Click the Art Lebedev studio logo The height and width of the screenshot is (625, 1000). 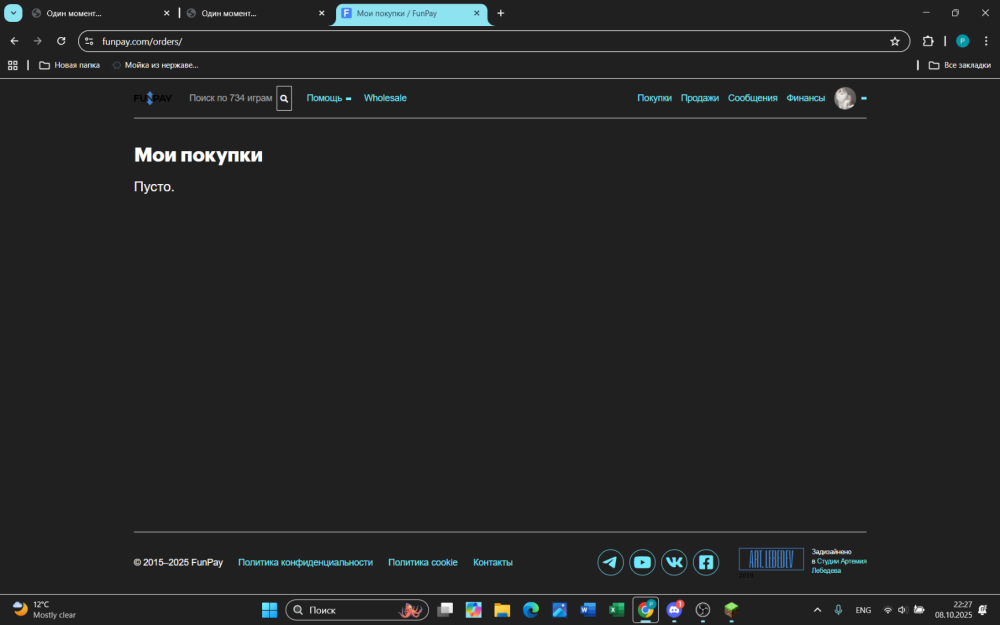point(771,559)
